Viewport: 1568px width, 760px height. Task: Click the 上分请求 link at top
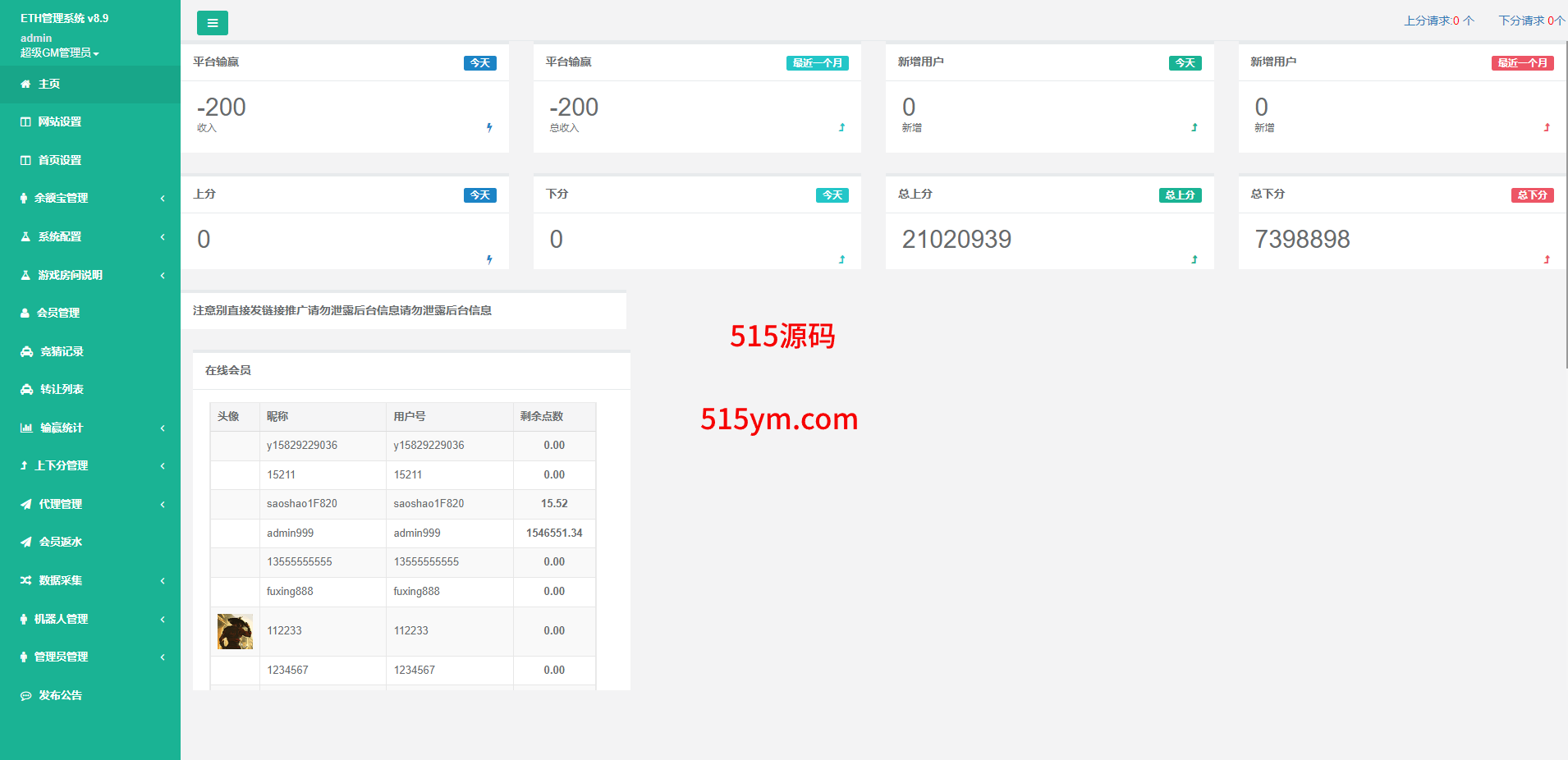coord(1438,21)
